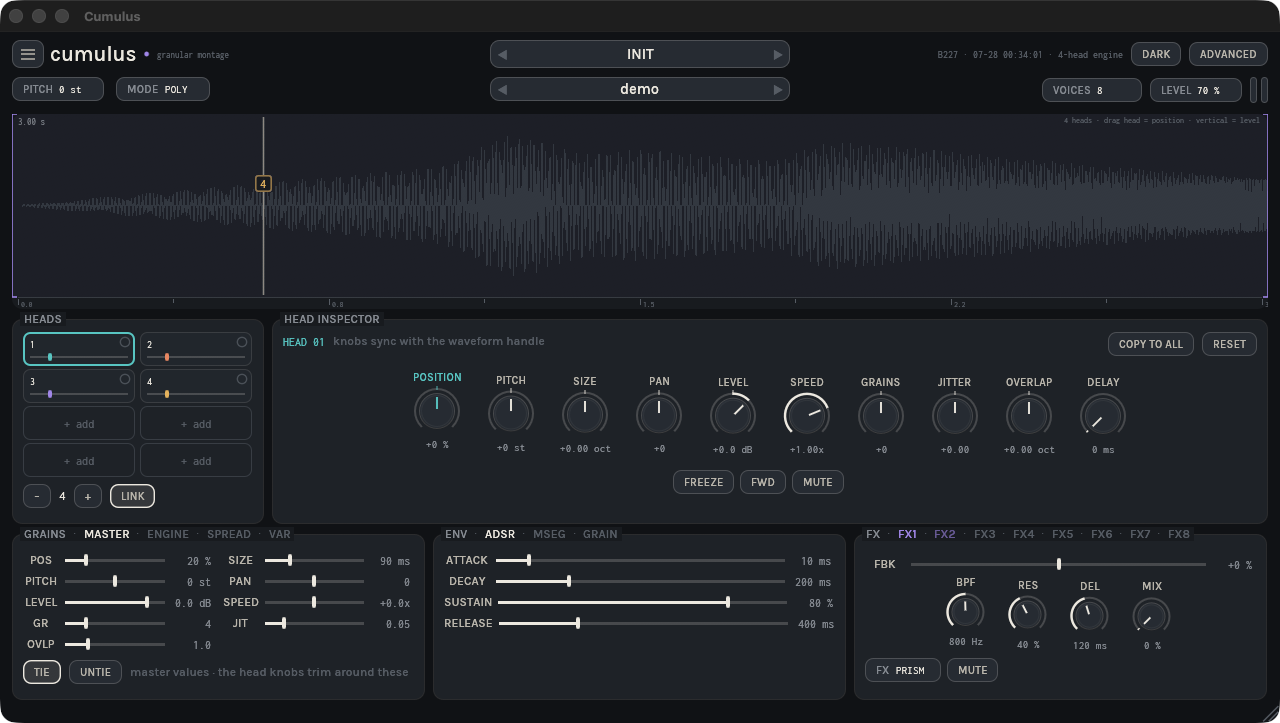Open the FX PRISM type dropdown
The width and height of the screenshot is (1280, 723).
[903, 670]
